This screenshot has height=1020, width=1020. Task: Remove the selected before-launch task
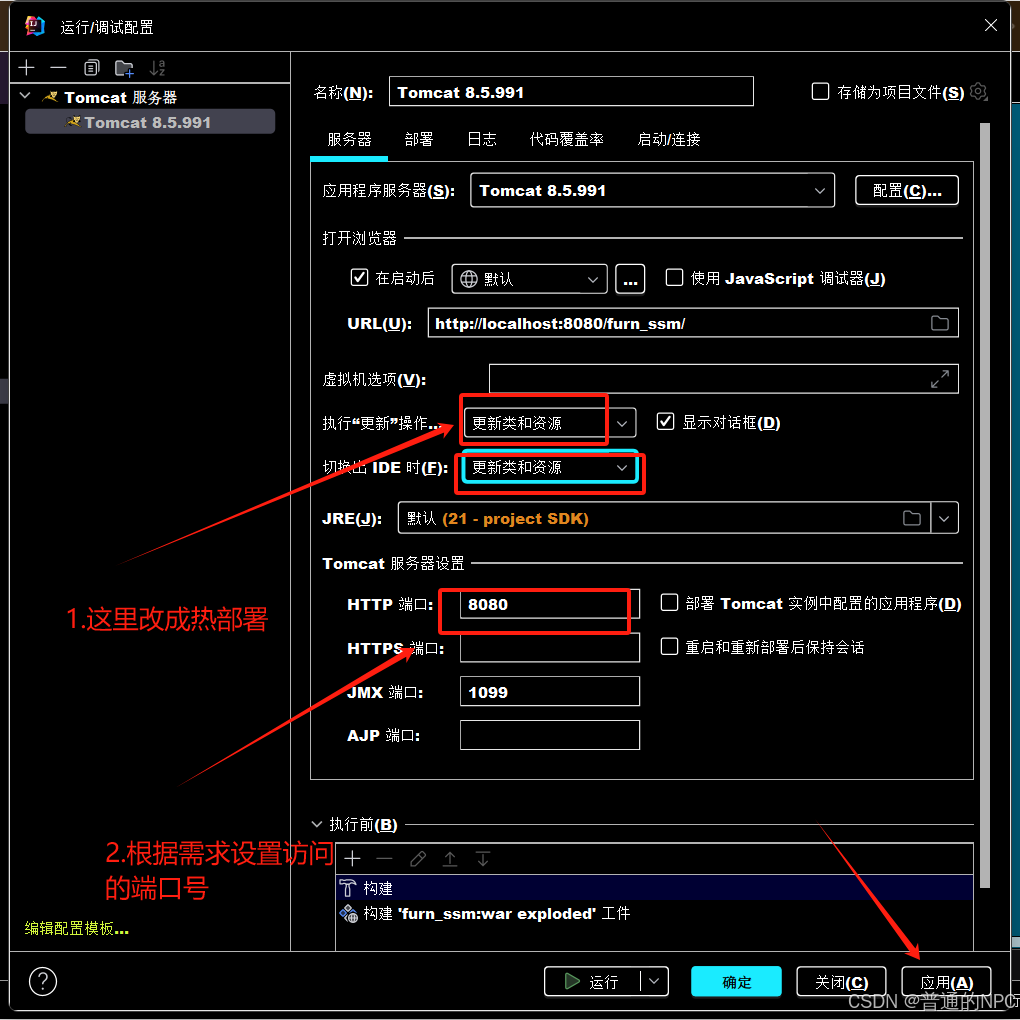click(384, 859)
